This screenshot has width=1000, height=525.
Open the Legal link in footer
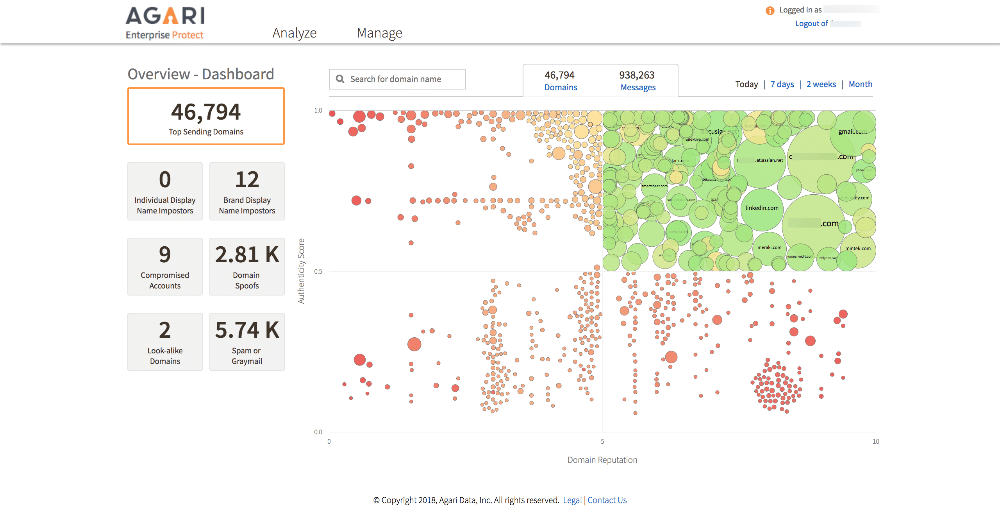571,500
